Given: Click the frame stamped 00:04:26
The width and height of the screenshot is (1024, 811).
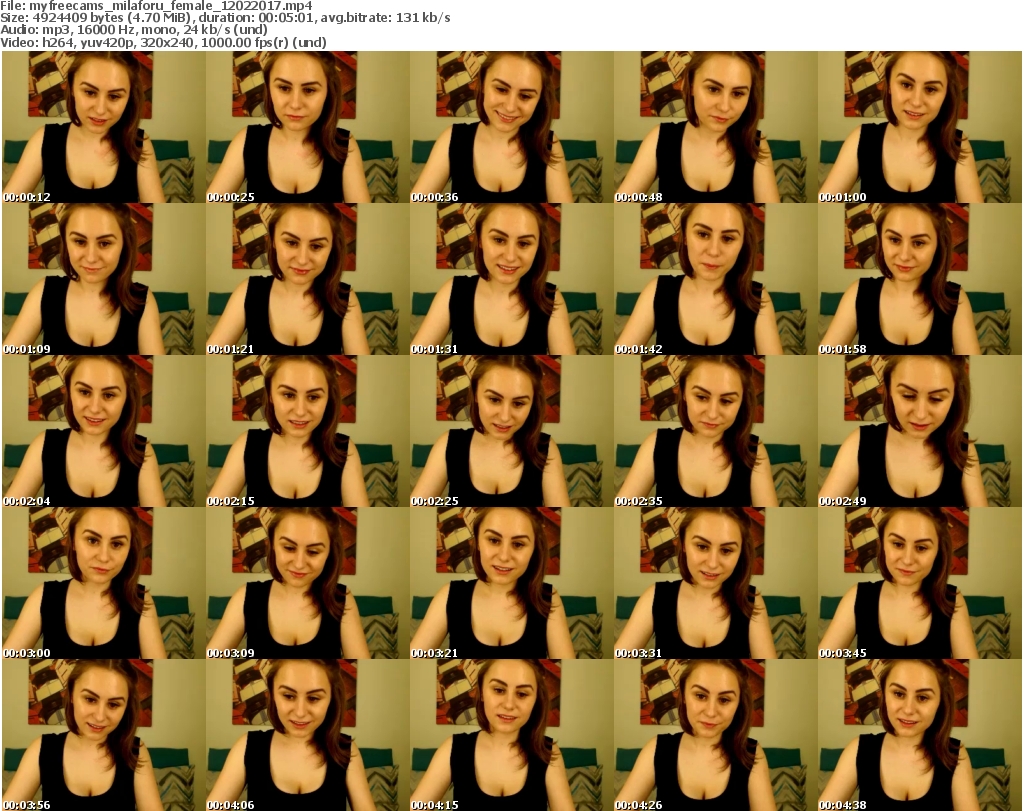Looking at the screenshot, I should click(716, 735).
